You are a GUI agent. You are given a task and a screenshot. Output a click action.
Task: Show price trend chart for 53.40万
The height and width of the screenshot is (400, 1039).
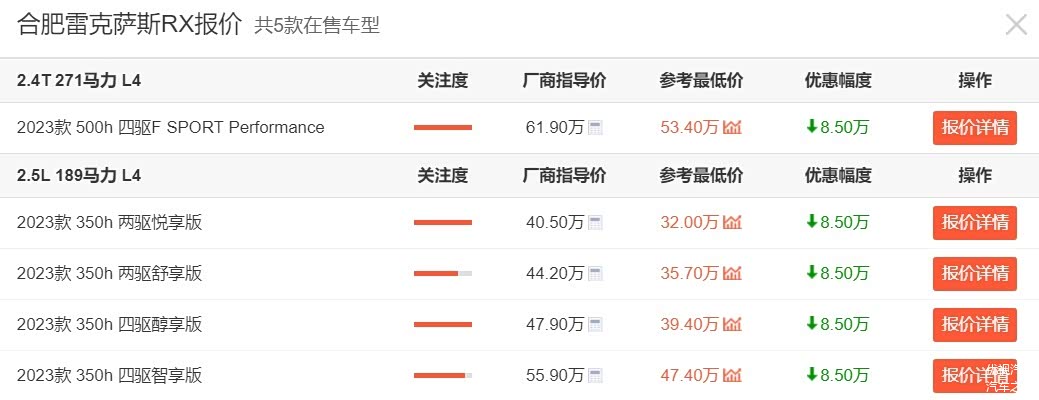tap(732, 128)
